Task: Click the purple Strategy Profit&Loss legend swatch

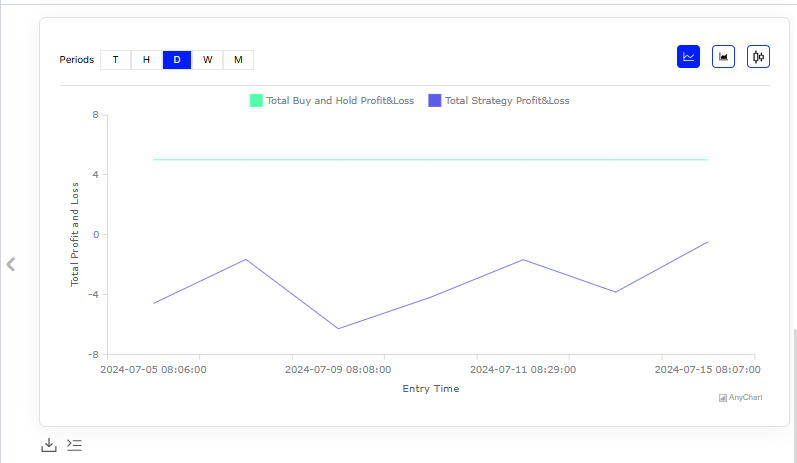Action: pyautogui.click(x=434, y=101)
